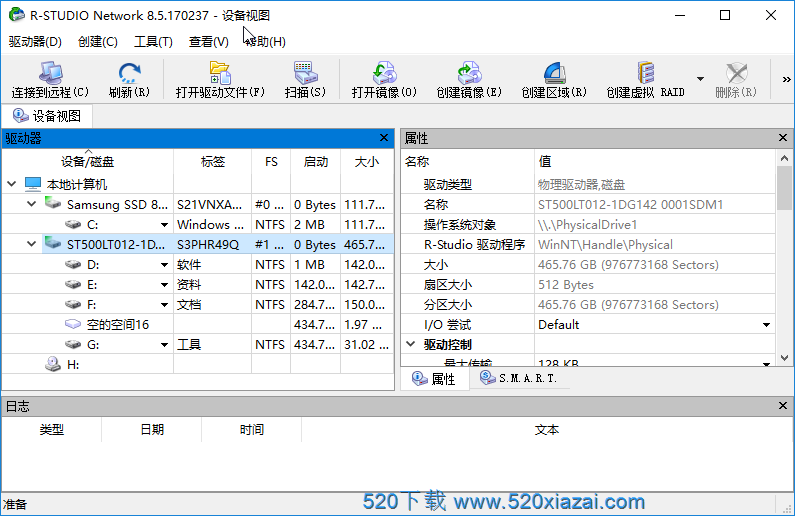The height and width of the screenshot is (516, 795).
Task: Switch to the 属性 bottom tab
Action: [434, 379]
